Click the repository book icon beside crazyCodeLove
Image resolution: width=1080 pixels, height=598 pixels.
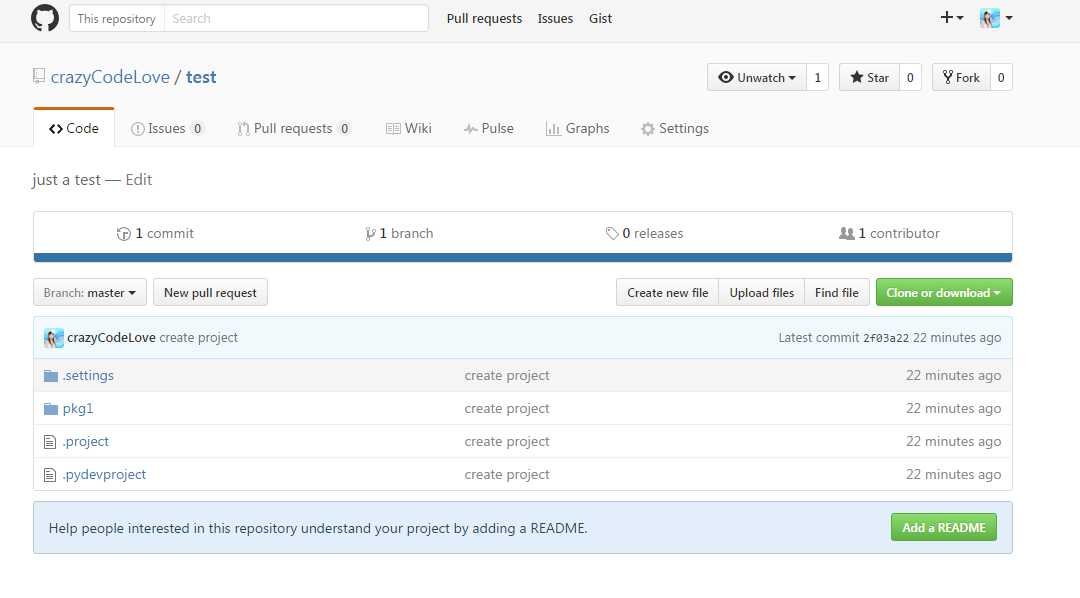(x=39, y=76)
